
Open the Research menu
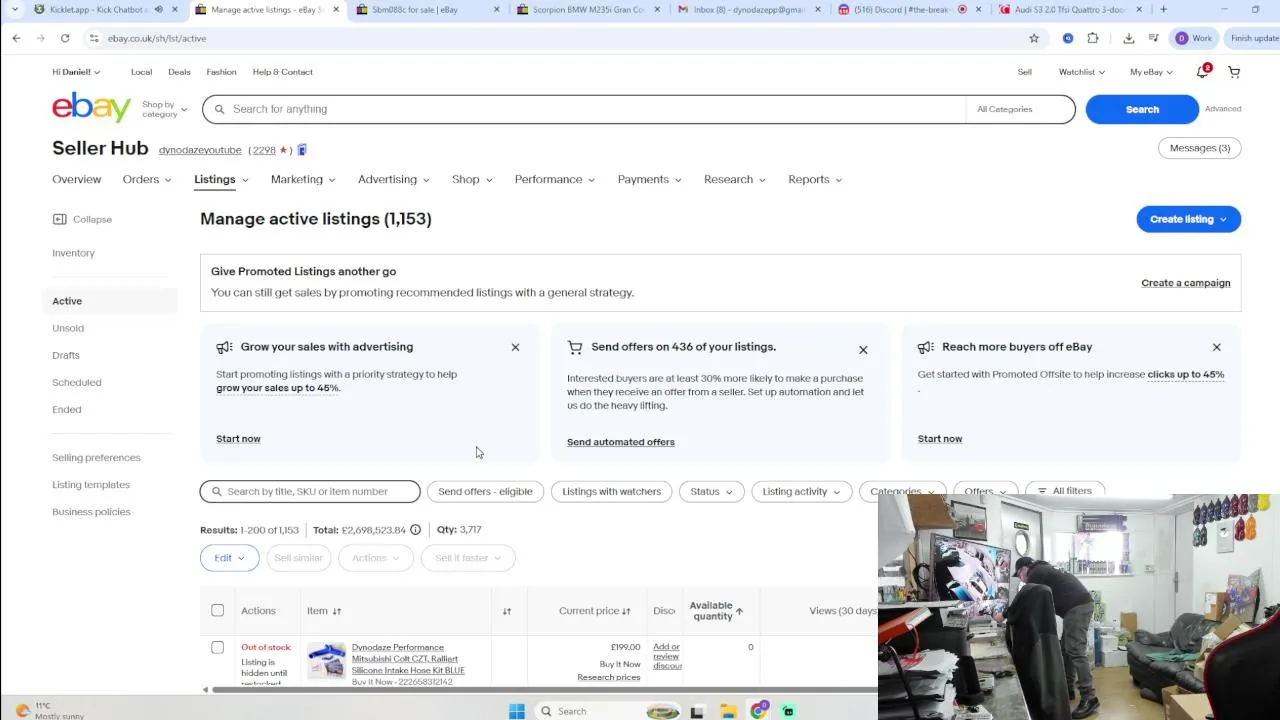(734, 179)
